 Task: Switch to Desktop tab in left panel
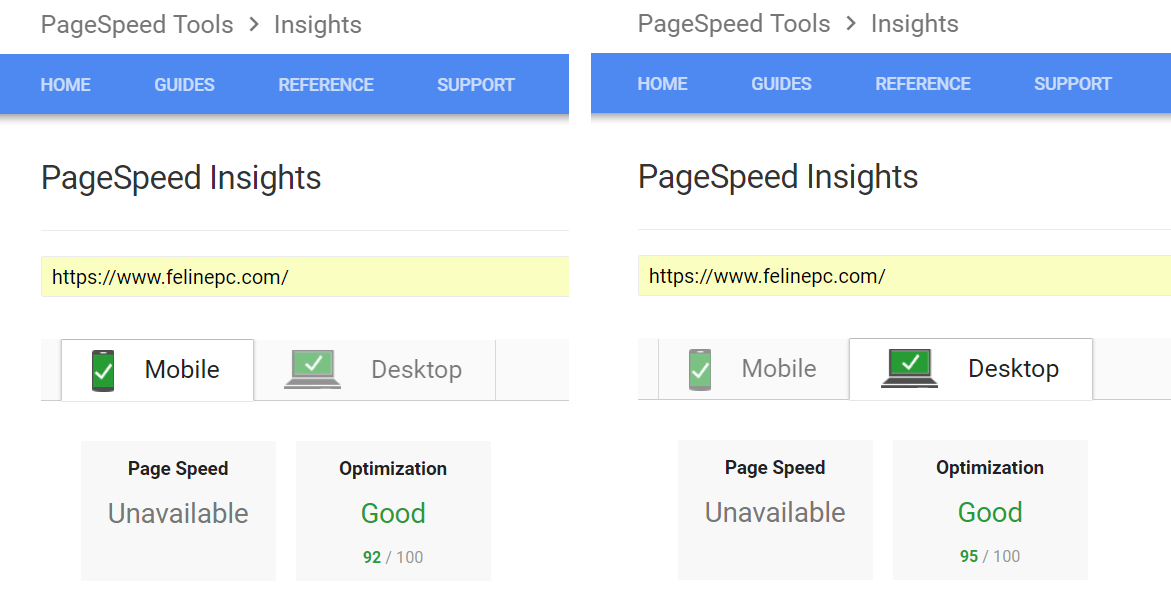point(375,370)
